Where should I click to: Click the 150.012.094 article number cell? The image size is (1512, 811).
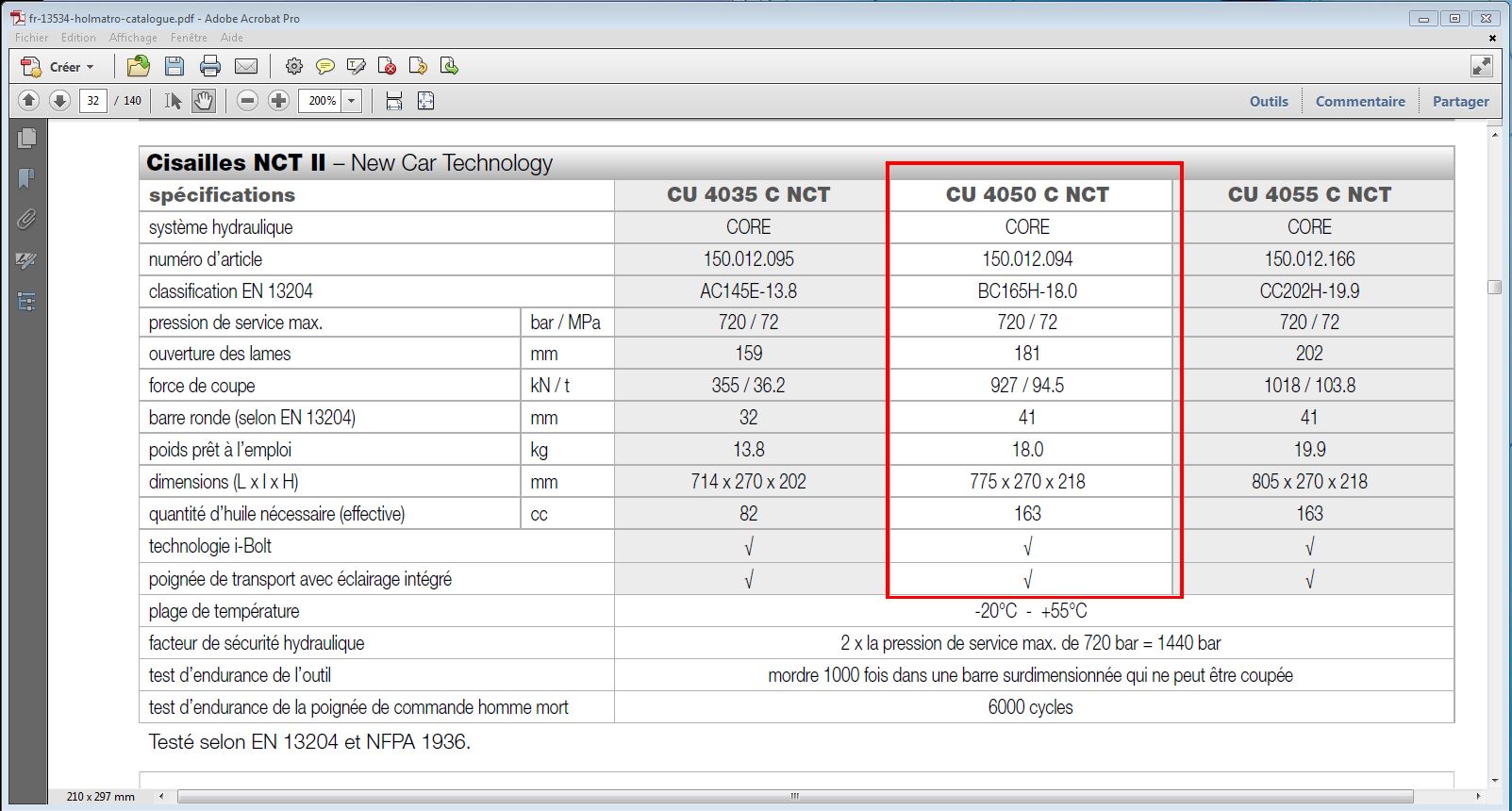pyautogui.click(x=1027, y=258)
